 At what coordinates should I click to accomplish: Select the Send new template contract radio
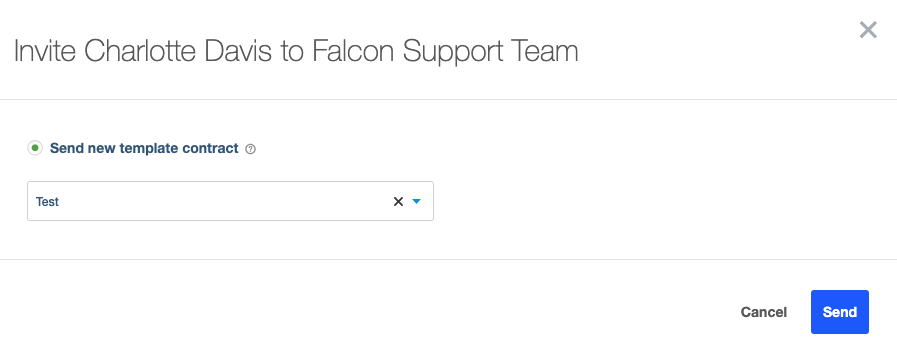pos(35,149)
